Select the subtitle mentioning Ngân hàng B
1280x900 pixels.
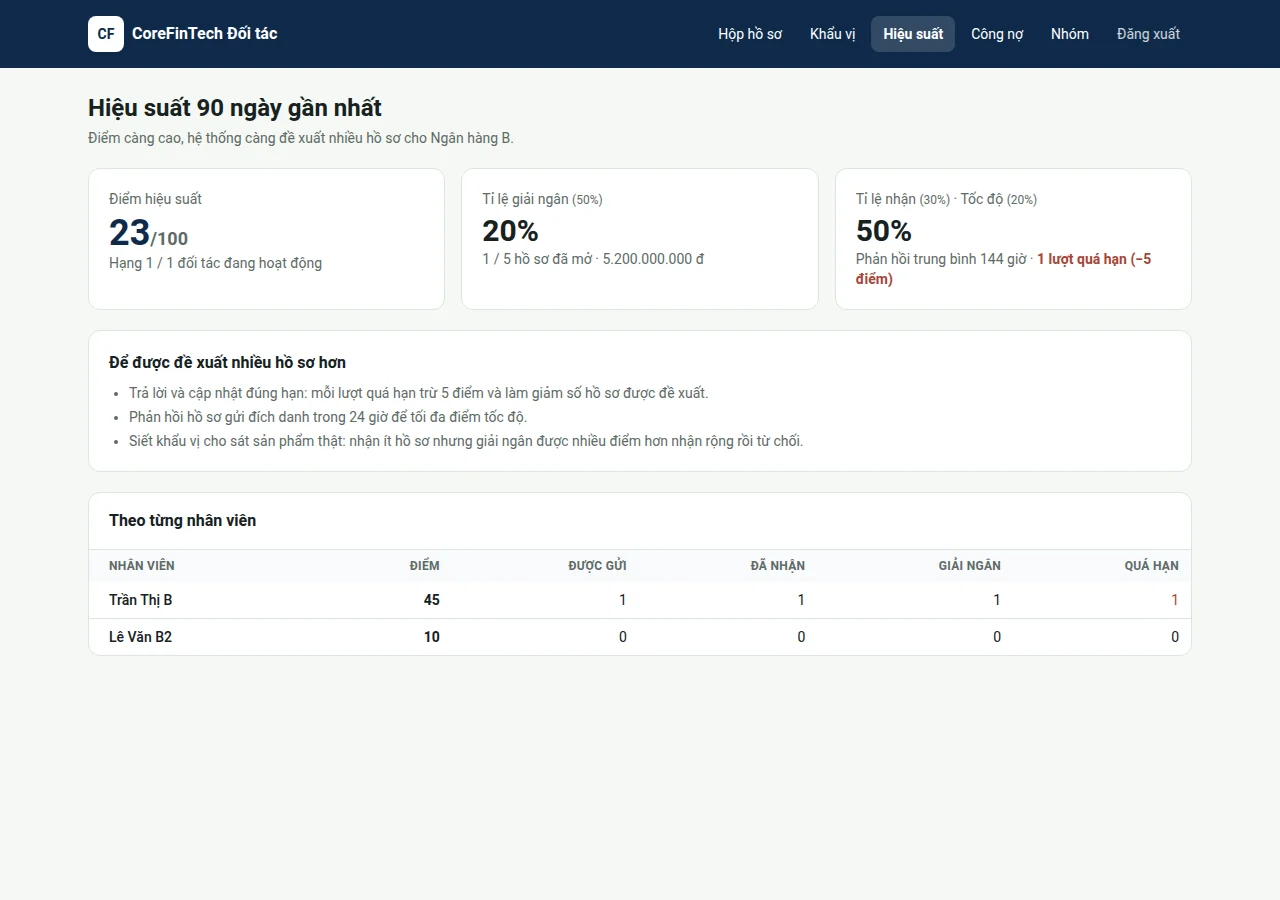click(301, 138)
